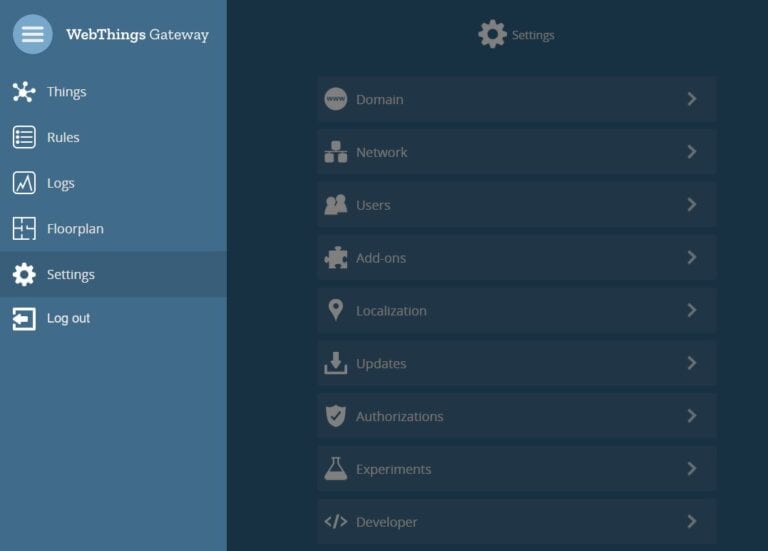Click the Domain www globe icon

pyautogui.click(x=336, y=100)
